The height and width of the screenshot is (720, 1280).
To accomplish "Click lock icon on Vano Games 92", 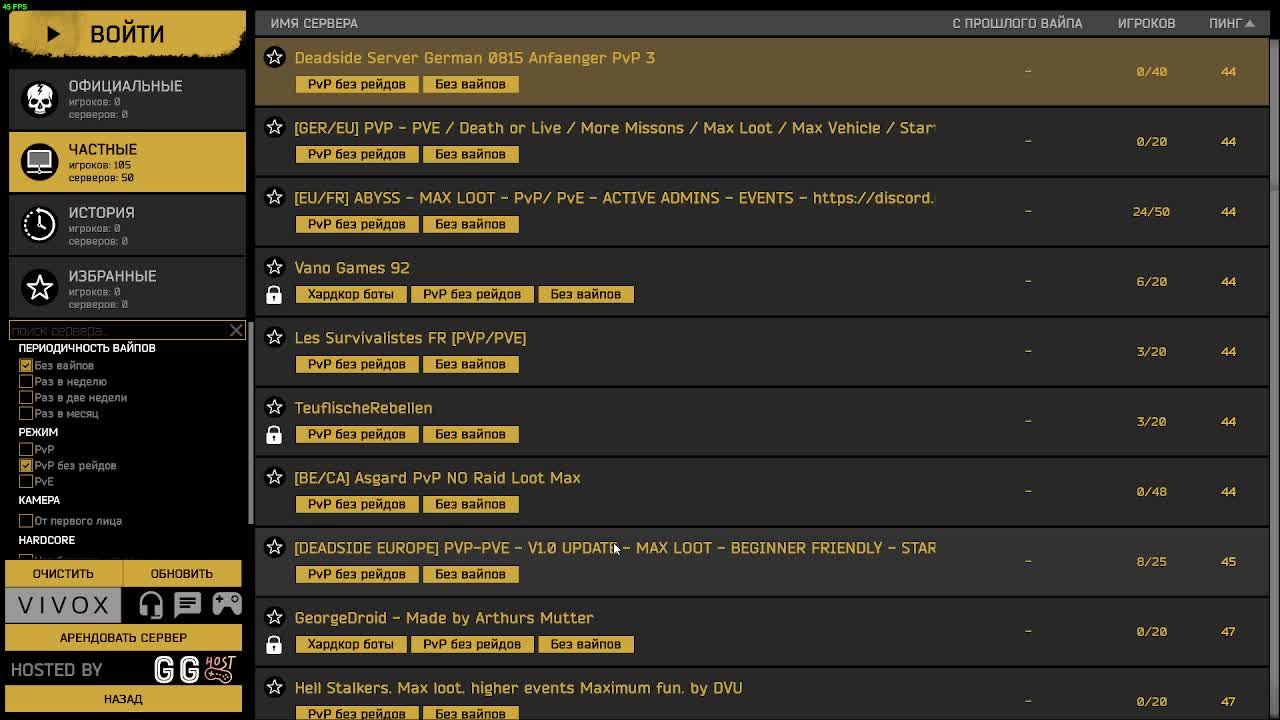I will pyautogui.click(x=273, y=295).
